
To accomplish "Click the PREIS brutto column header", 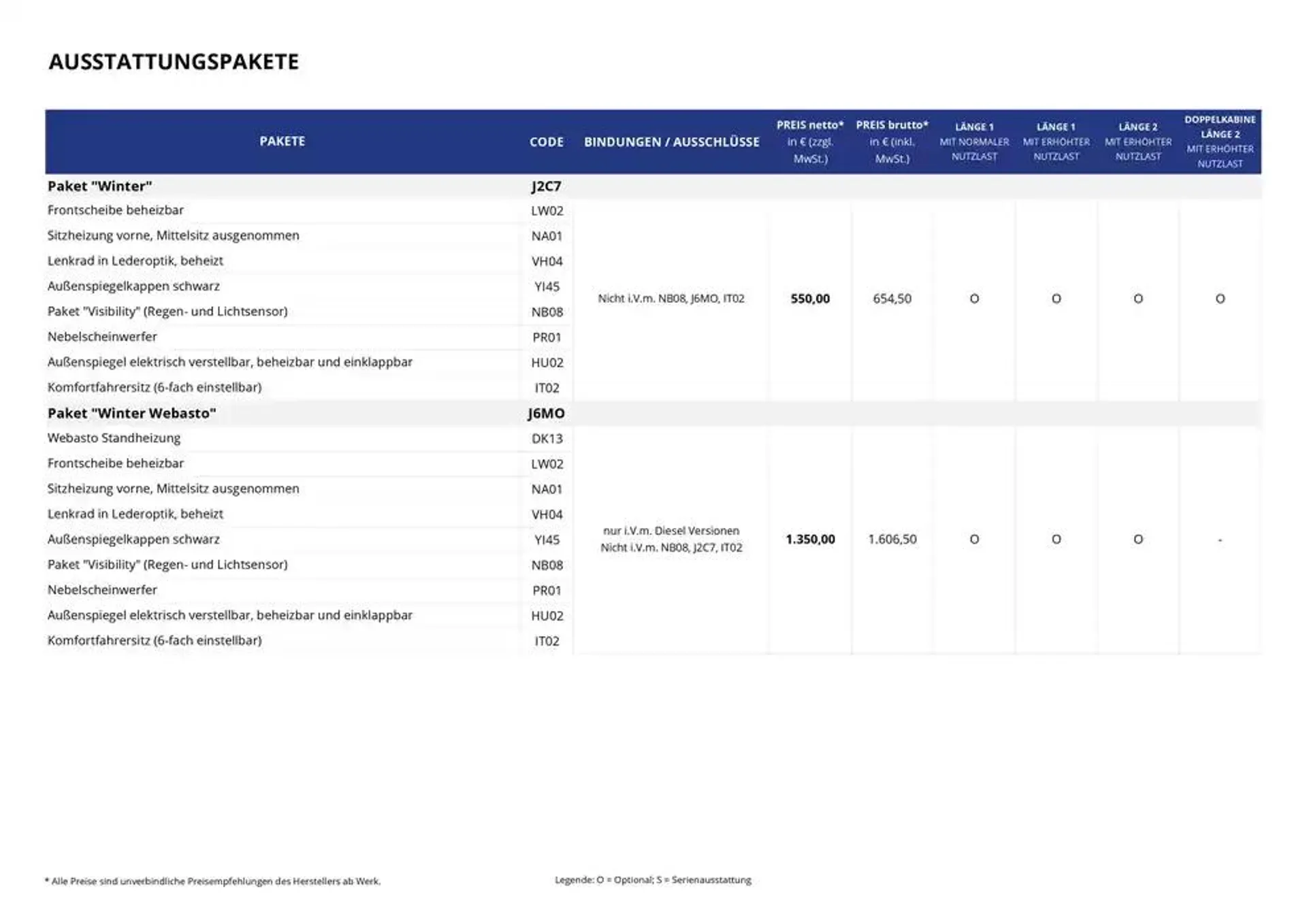I will pos(892,142).
